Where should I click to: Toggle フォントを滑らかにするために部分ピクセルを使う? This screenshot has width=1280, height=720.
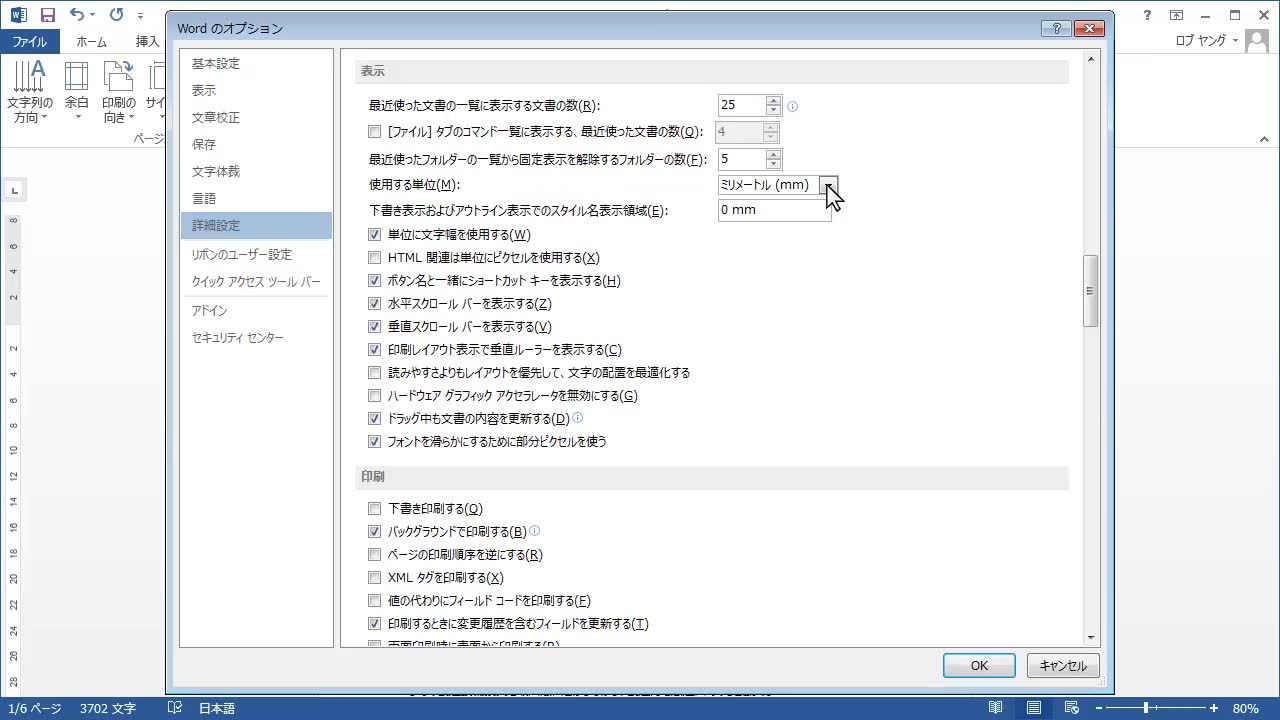pos(375,442)
